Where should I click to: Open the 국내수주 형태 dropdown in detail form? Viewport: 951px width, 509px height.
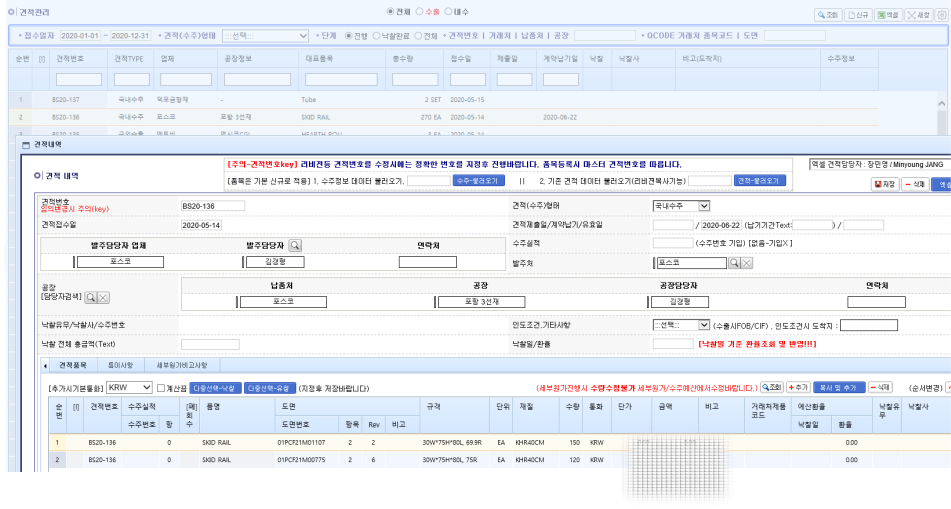[681, 206]
